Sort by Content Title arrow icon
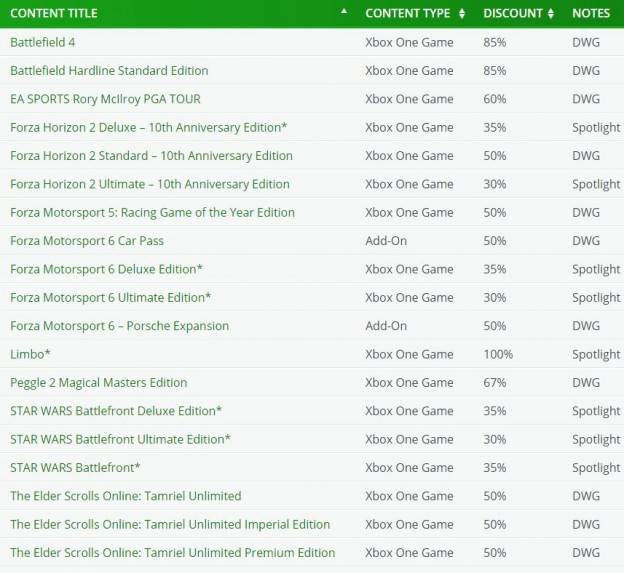Image resolution: width=624 pixels, height=573 pixels. coord(344,12)
